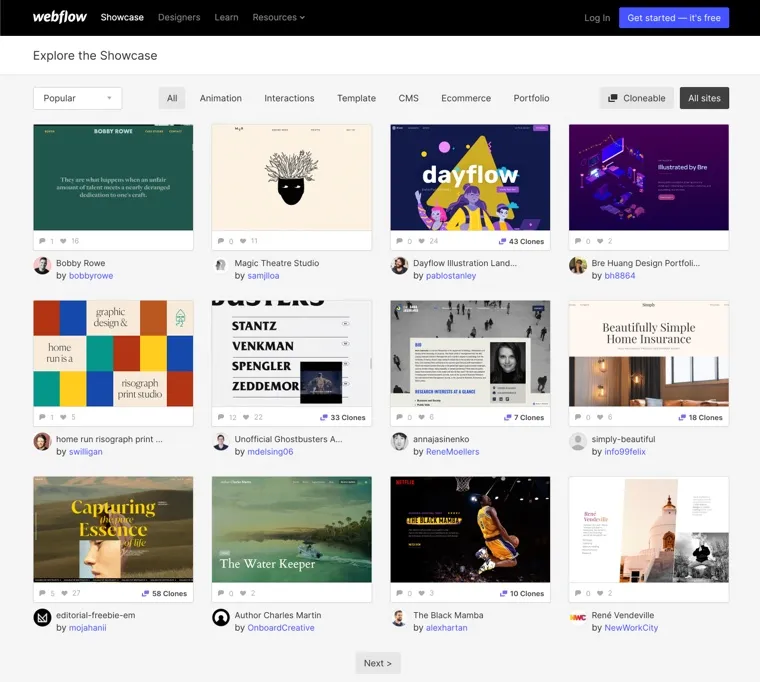Click the Webflow logo

click(x=60, y=17)
